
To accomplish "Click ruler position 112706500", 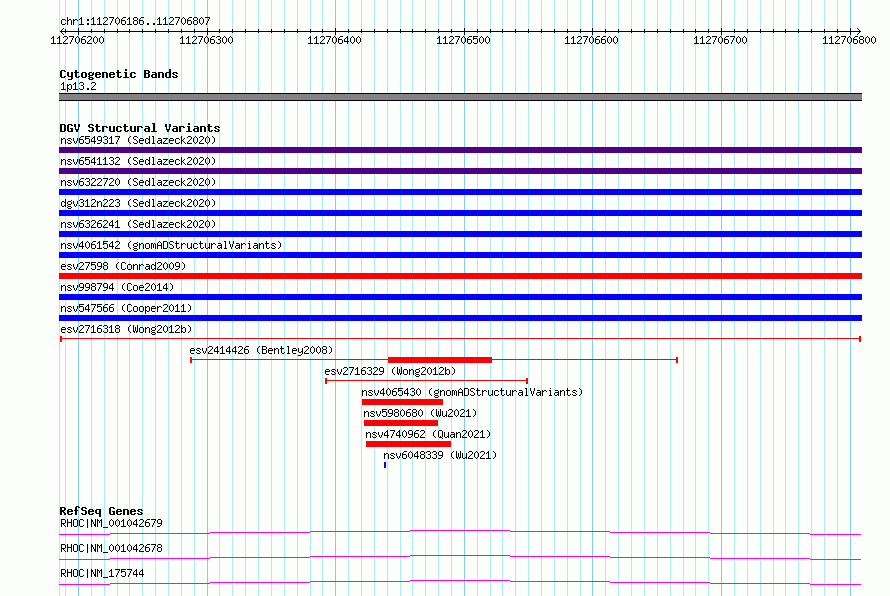I will pos(463,40).
